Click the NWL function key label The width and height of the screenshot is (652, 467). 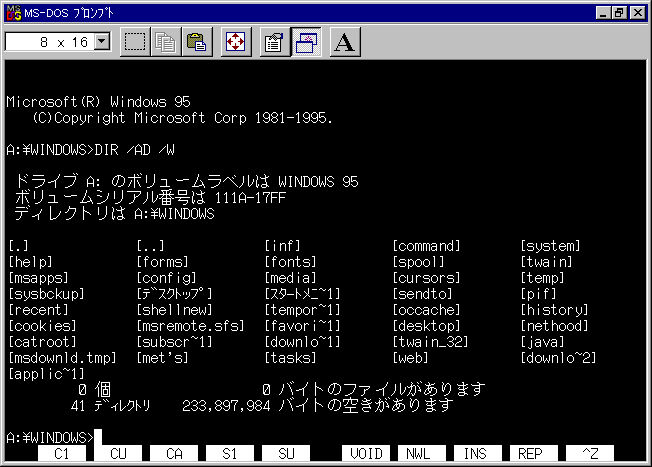point(422,453)
